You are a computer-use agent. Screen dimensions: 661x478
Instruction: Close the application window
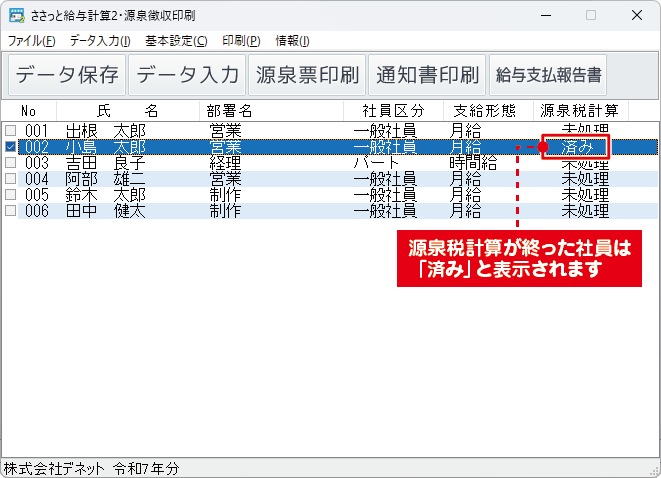click(x=637, y=15)
